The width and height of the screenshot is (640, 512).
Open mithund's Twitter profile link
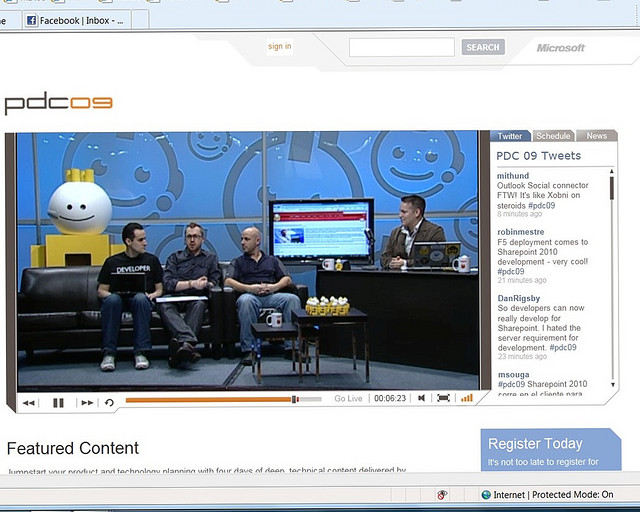coord(513,176)
